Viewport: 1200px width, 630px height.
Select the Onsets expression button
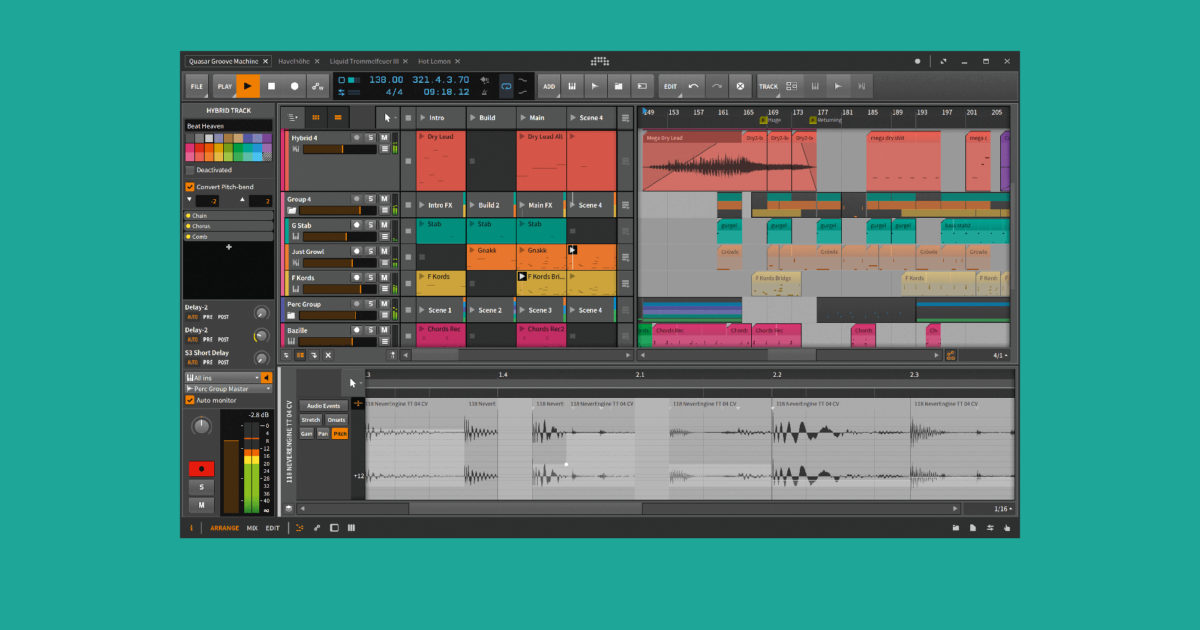[x=336, y=420]
